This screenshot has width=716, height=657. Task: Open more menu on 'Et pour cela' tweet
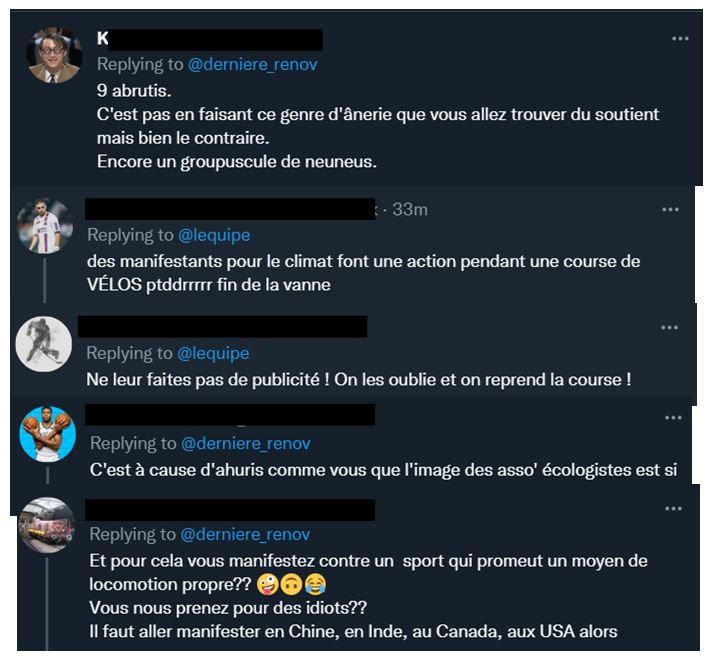673,509
